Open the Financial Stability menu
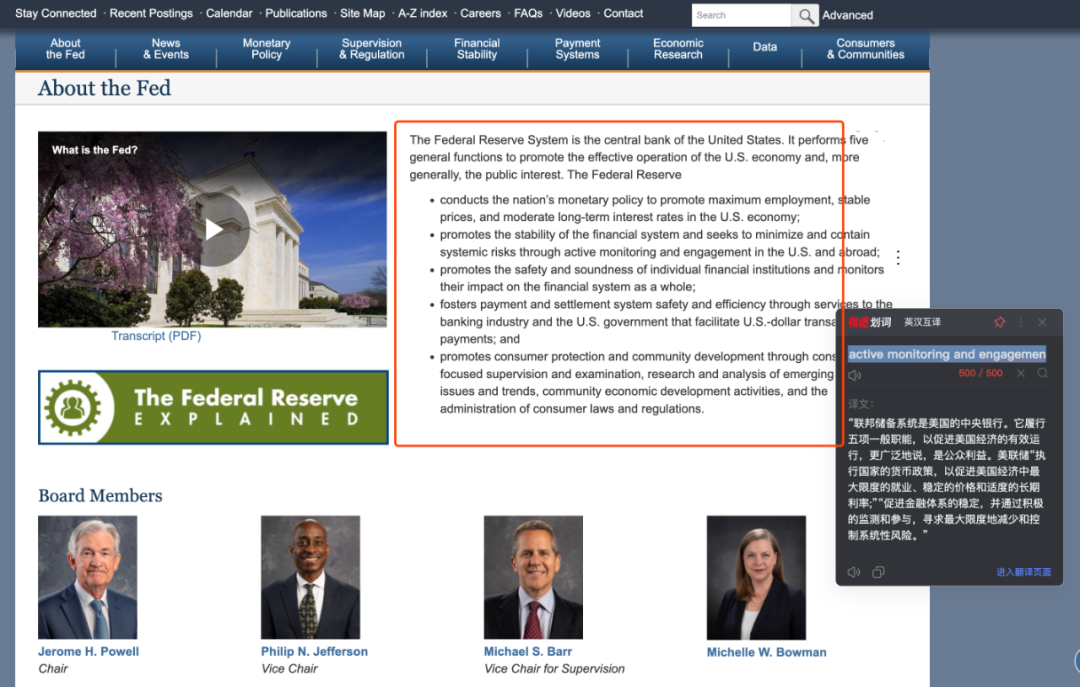This screenshot has height=687, width=1080. (477, 49)
